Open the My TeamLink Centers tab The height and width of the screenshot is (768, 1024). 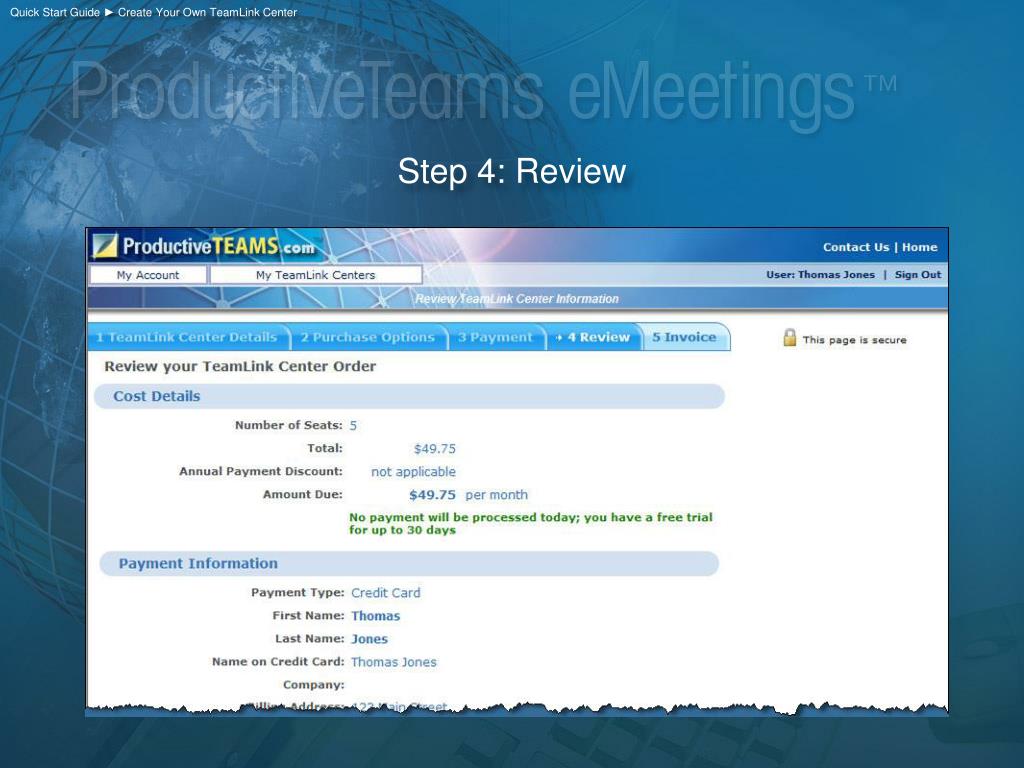click(315, 275)
